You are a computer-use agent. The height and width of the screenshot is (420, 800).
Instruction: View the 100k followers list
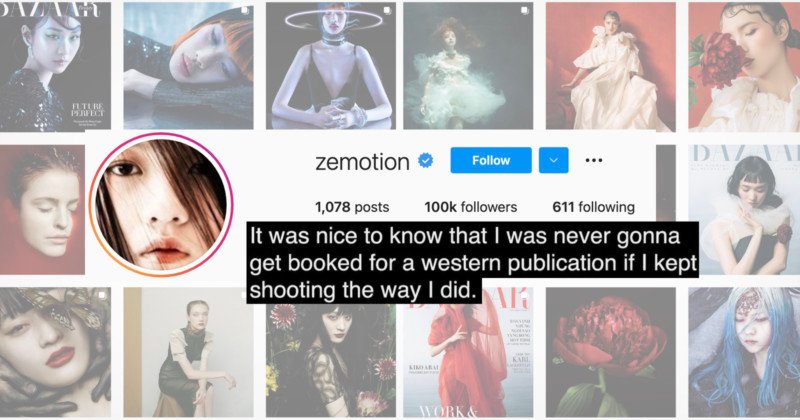[x=470, y=207]
